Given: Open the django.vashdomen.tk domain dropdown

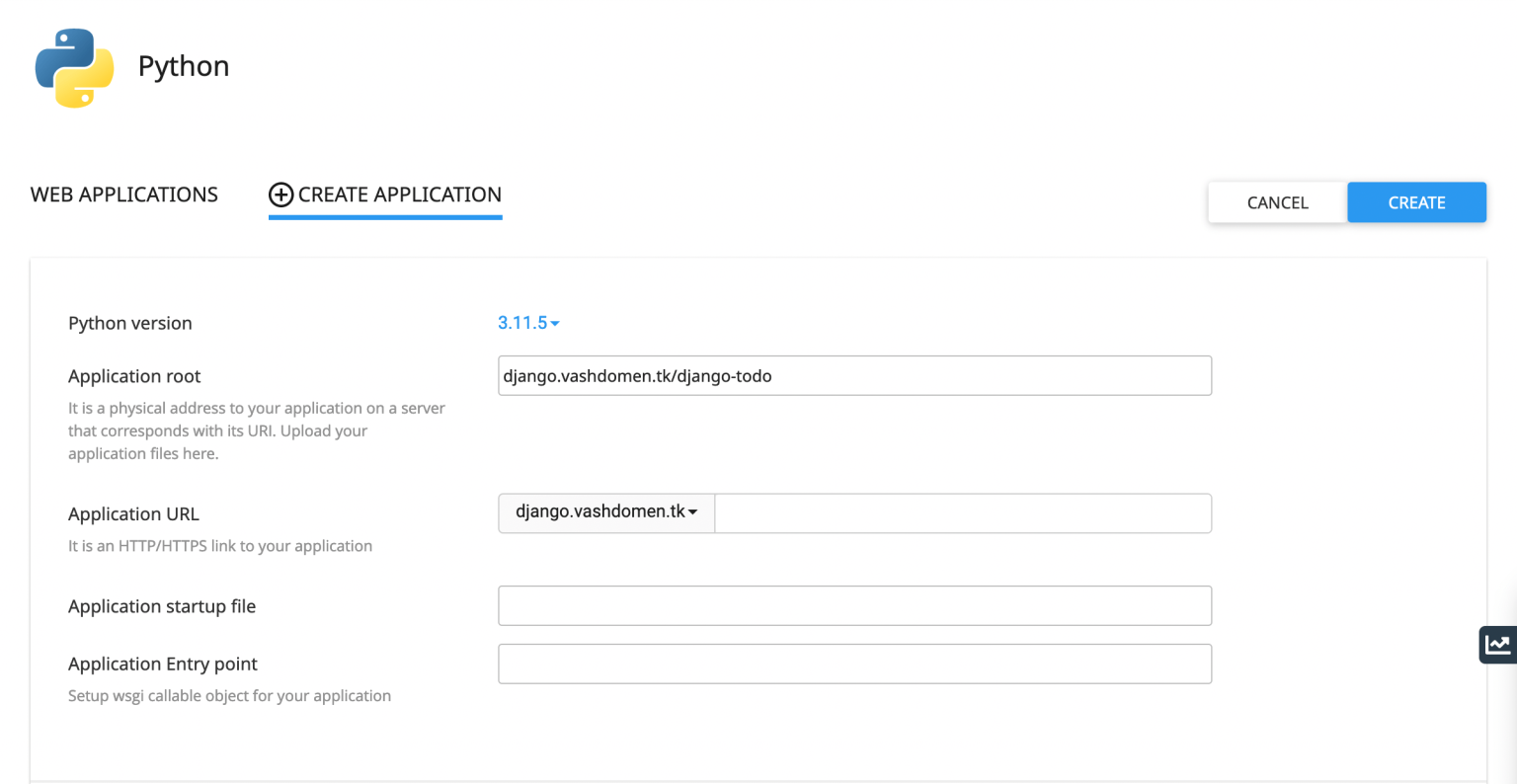Looking at the screenshot, I should tap(605, 512).
